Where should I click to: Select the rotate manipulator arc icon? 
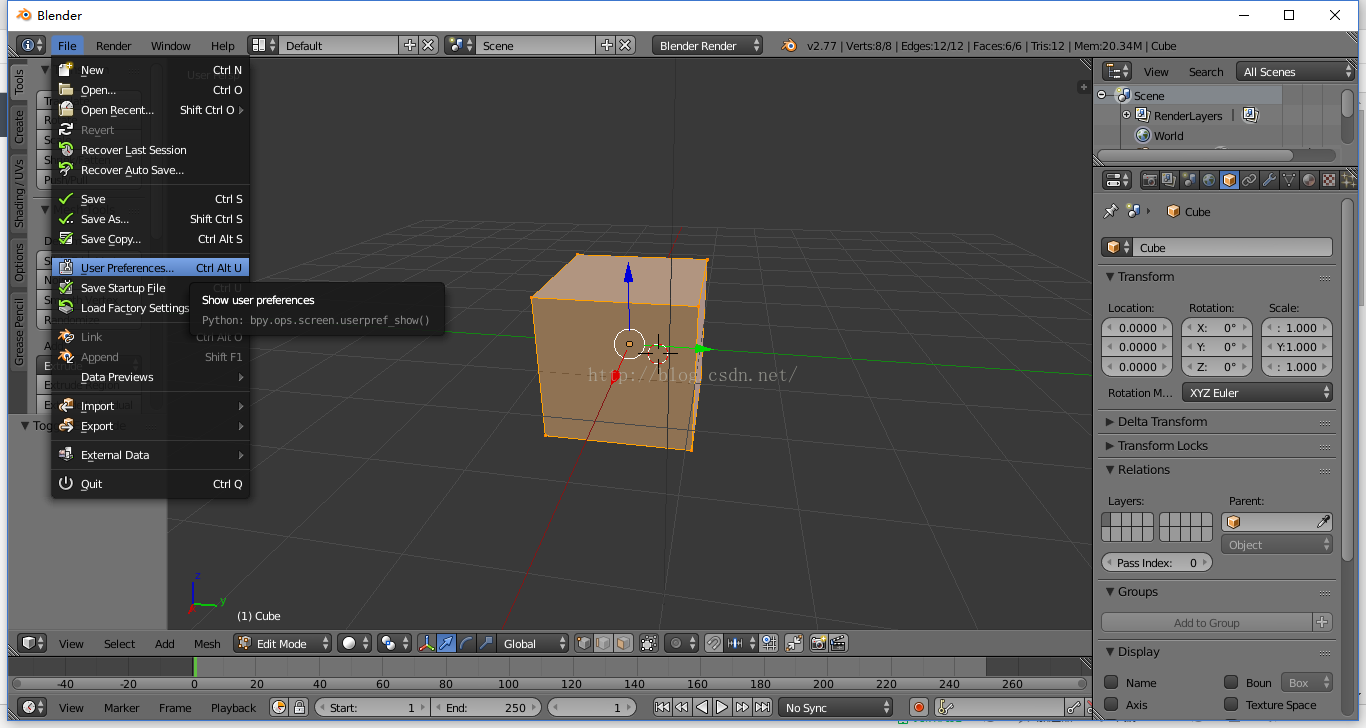point(466,643)
